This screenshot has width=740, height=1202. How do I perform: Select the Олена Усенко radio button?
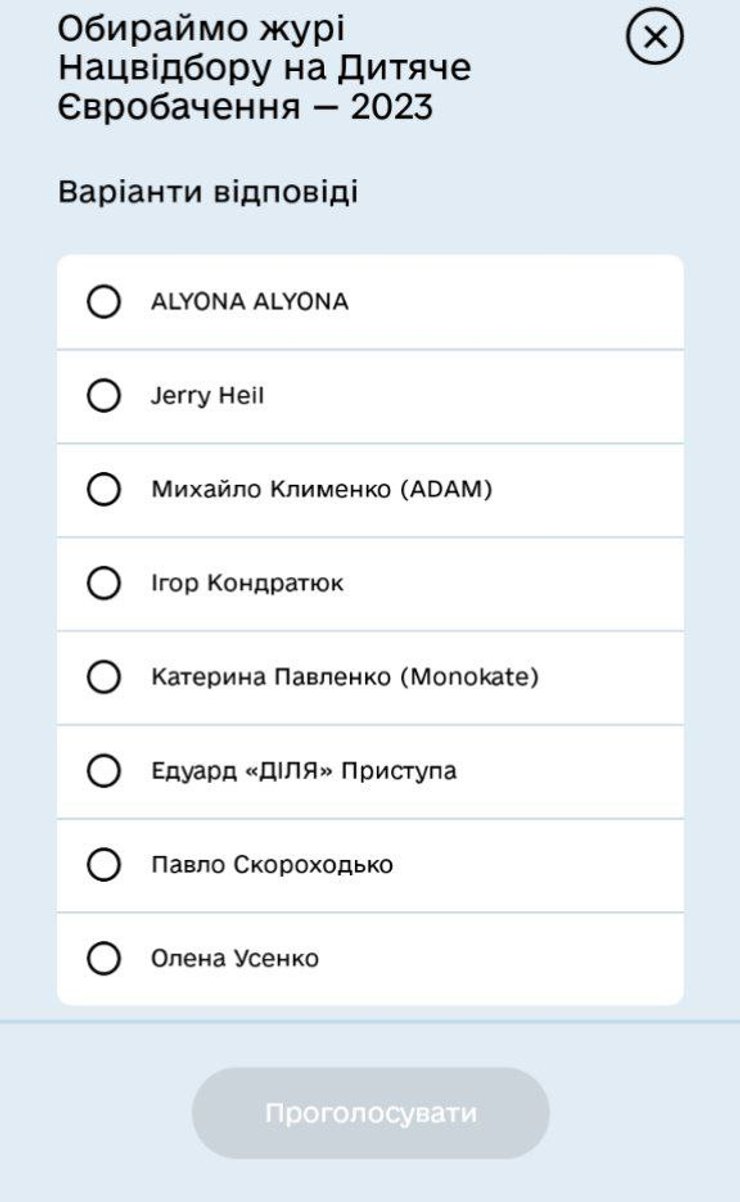click(103, 955)
